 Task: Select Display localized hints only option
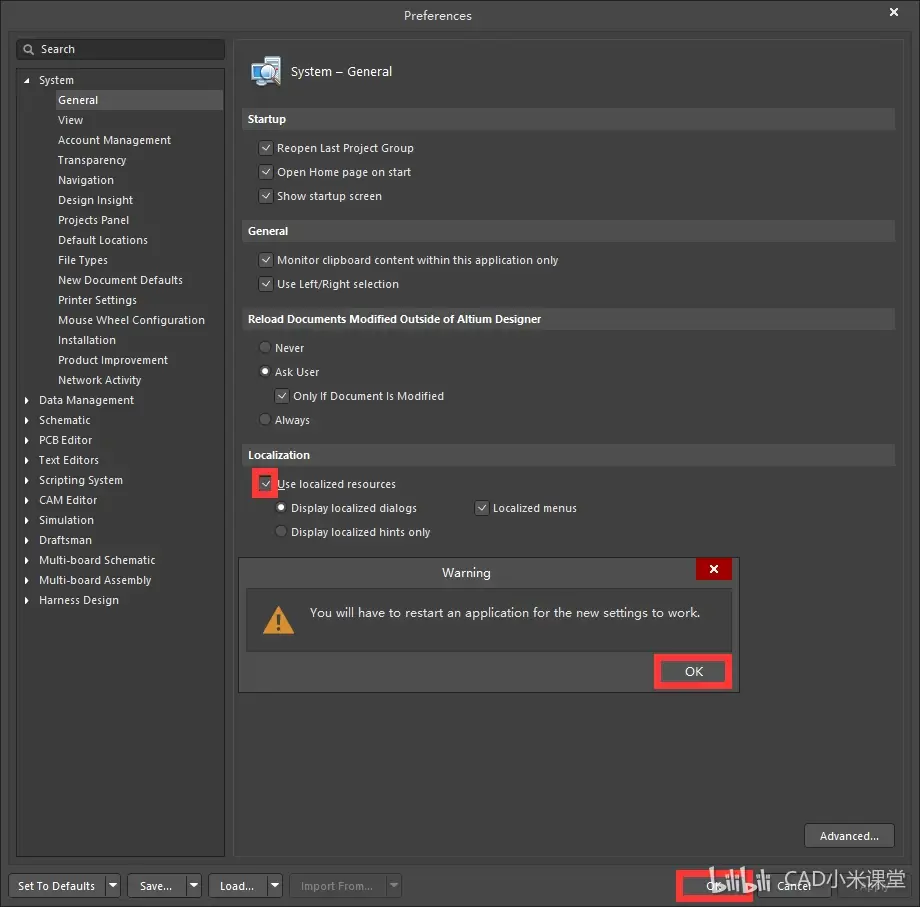point(281,531)
